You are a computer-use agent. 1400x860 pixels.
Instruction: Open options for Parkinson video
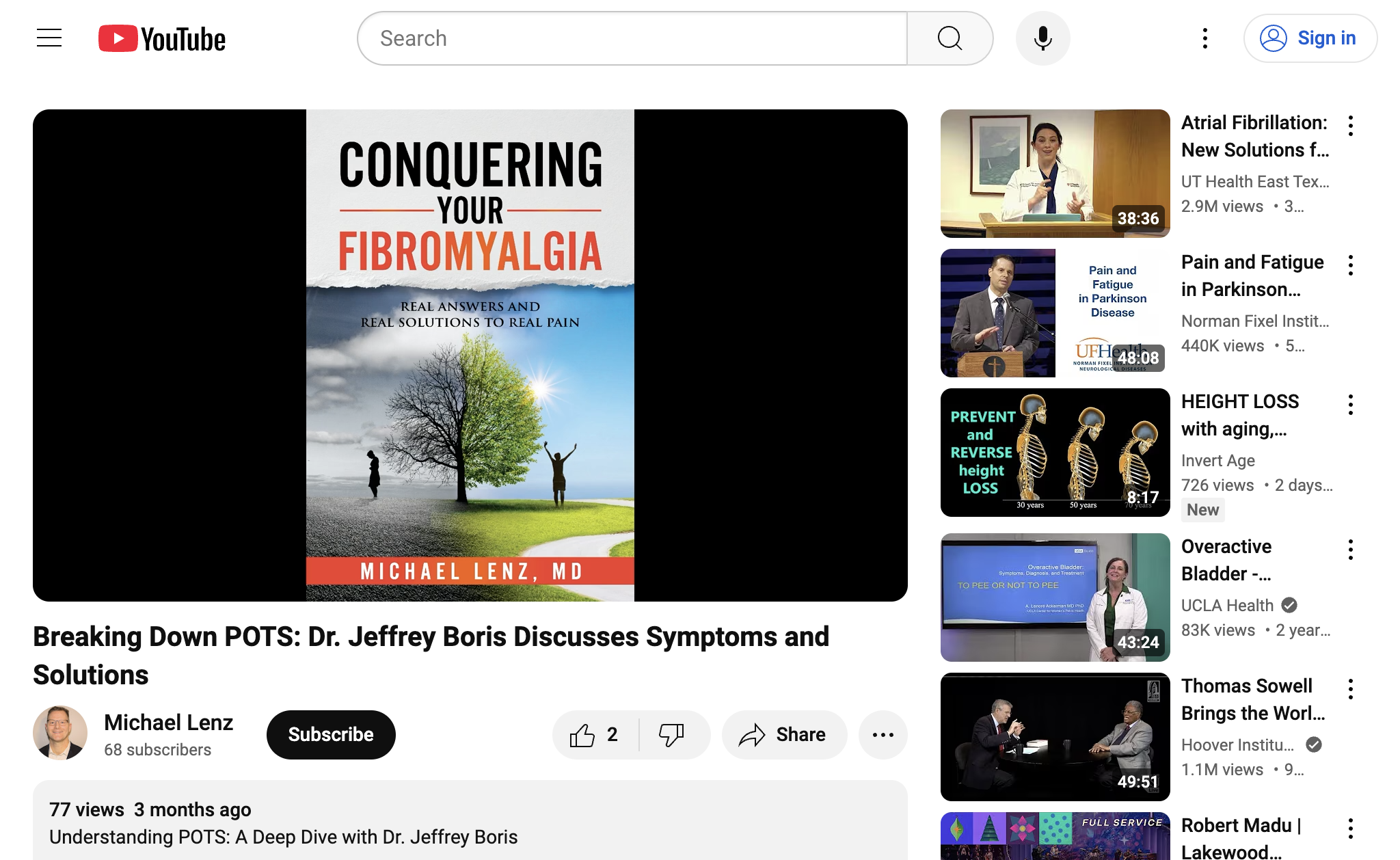coord(1351,265)
